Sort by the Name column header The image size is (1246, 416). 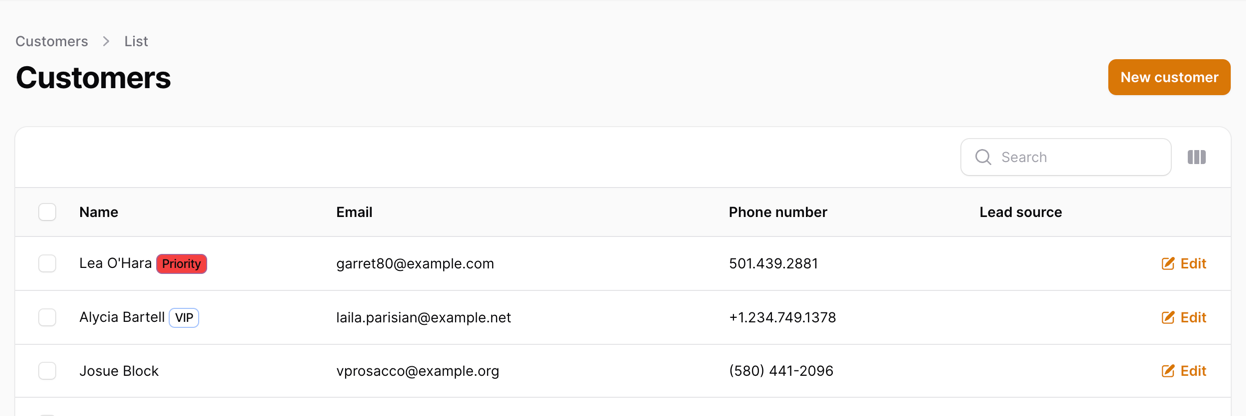point(99,212)
